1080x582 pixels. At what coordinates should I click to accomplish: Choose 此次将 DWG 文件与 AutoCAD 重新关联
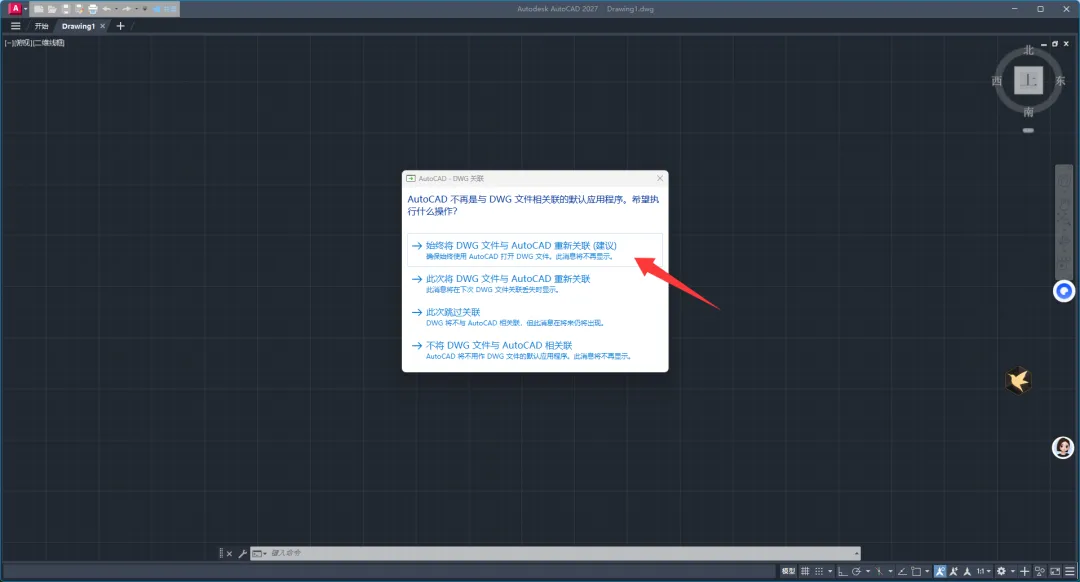coord(534,283)
